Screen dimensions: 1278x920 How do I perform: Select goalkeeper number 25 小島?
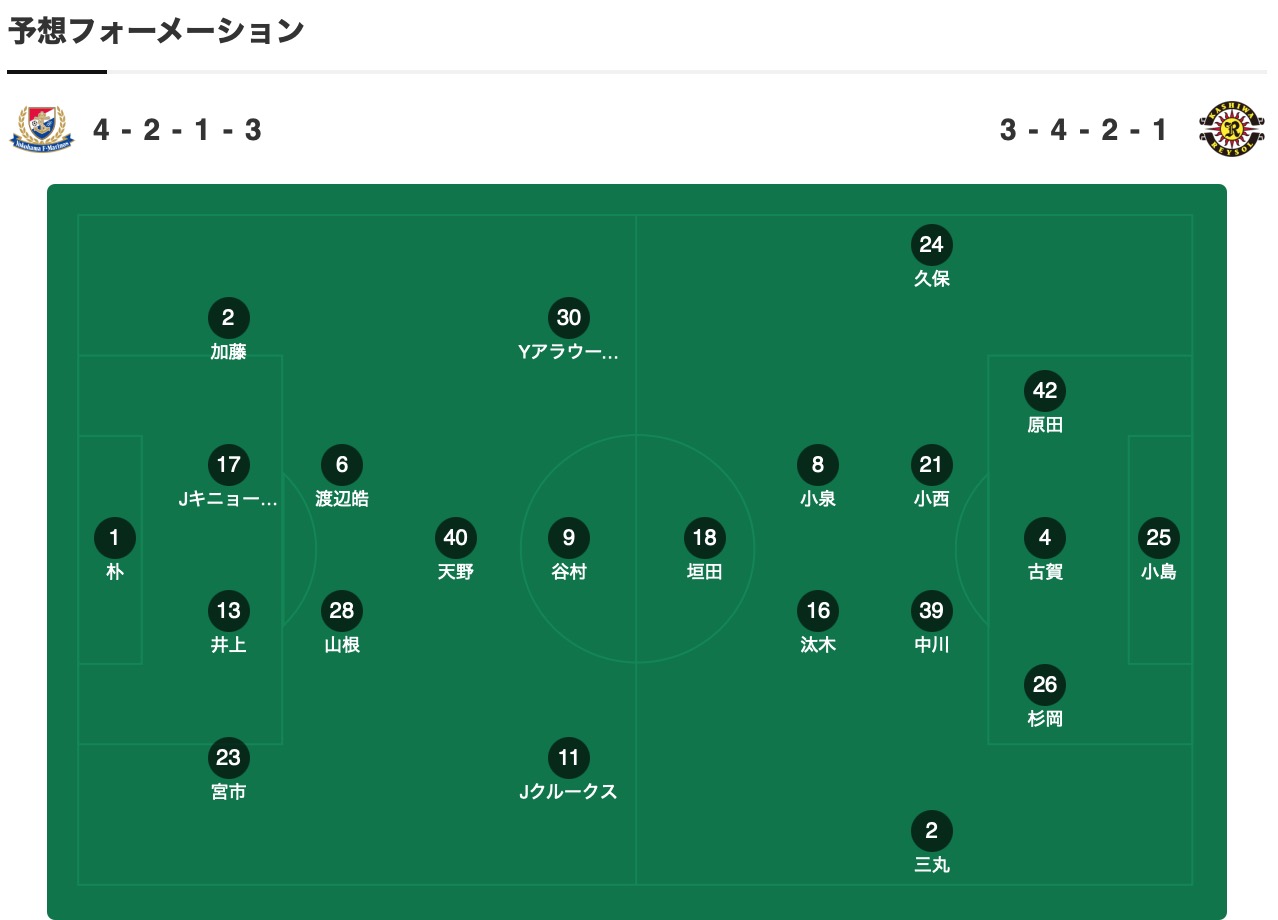pyautogui.click(x=1159, y=550)
